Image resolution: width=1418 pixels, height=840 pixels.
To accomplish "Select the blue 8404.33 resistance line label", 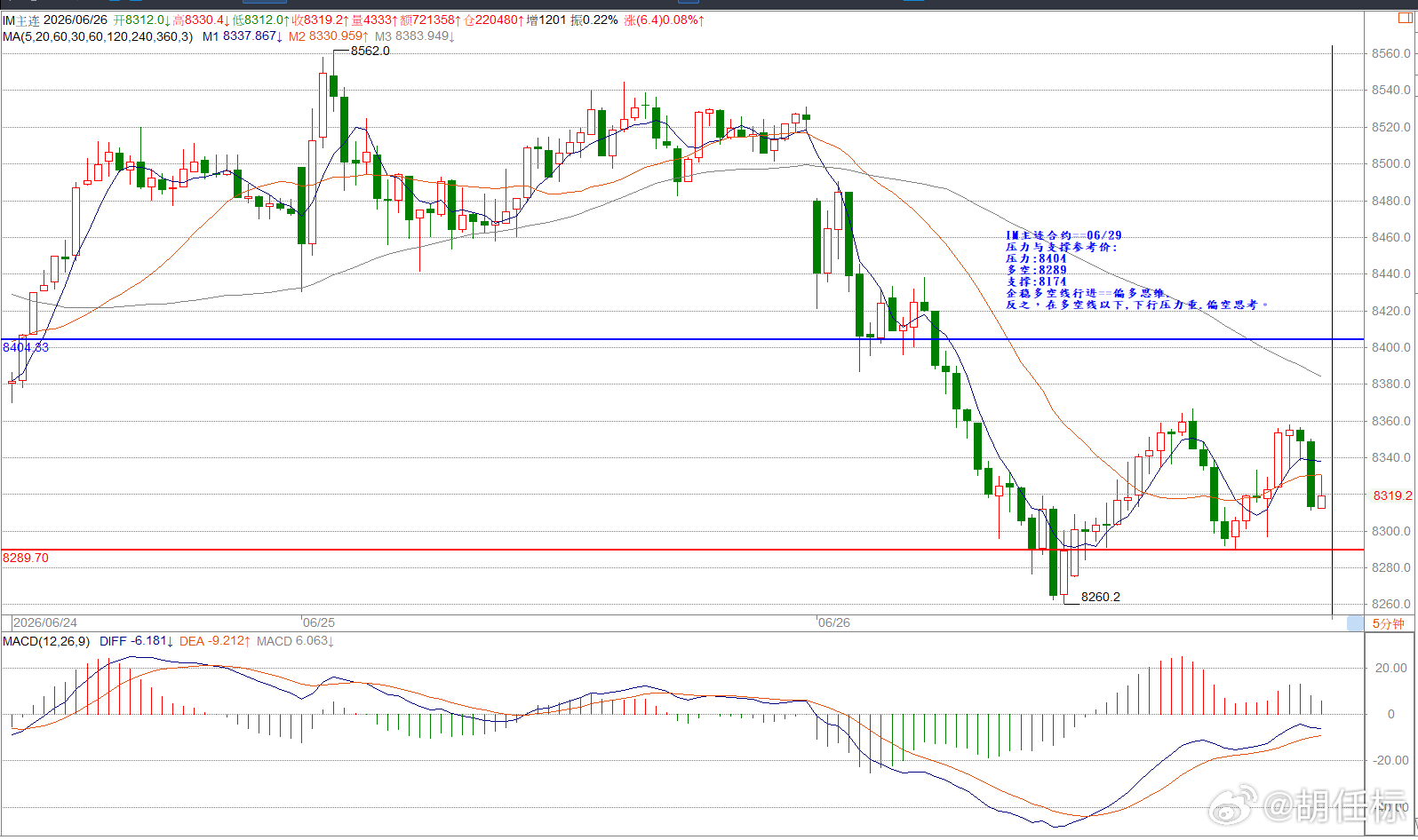I will (x=26, y=347).
